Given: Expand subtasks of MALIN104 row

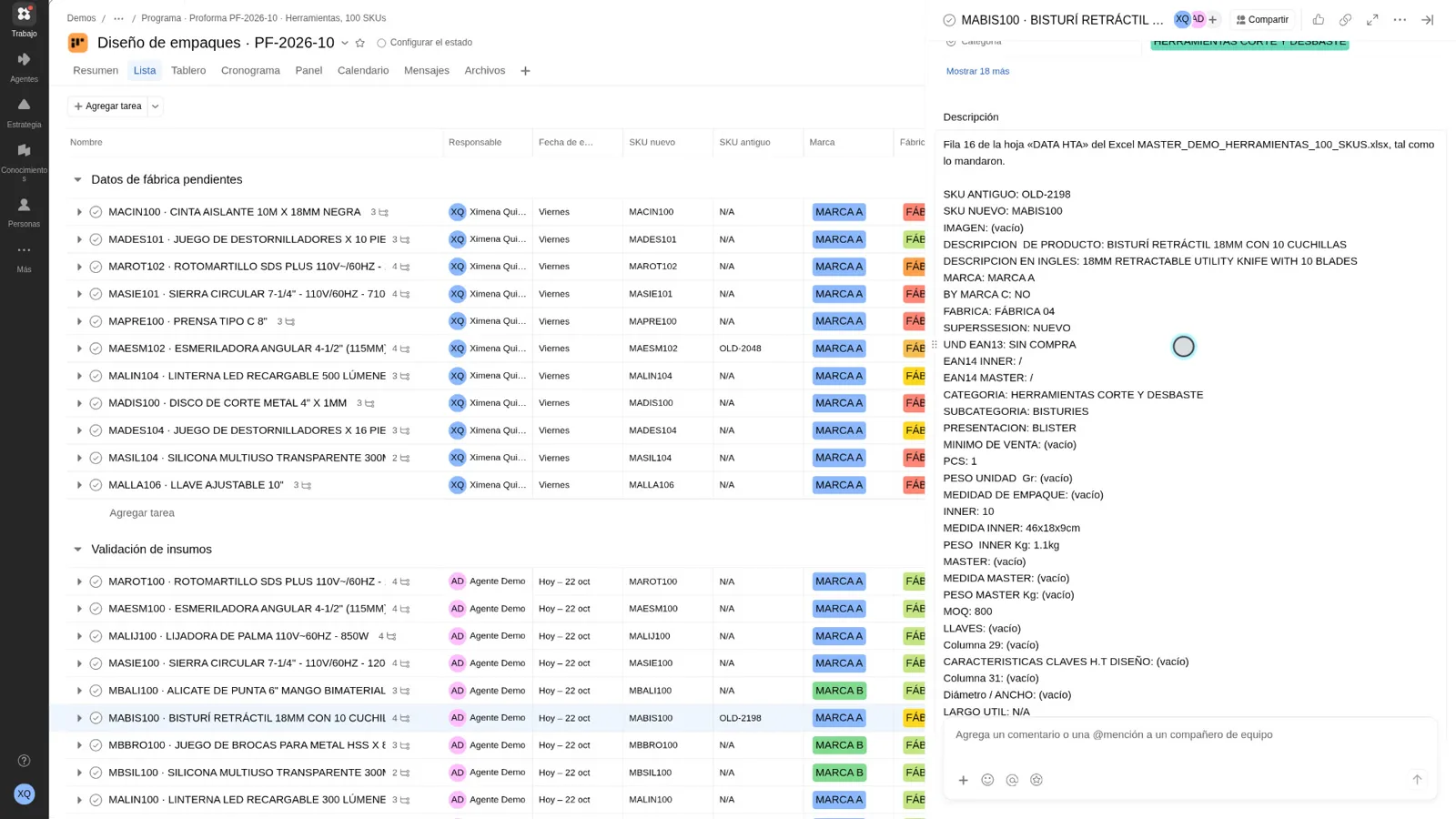Looking at the screenshot, I should 79,376.
